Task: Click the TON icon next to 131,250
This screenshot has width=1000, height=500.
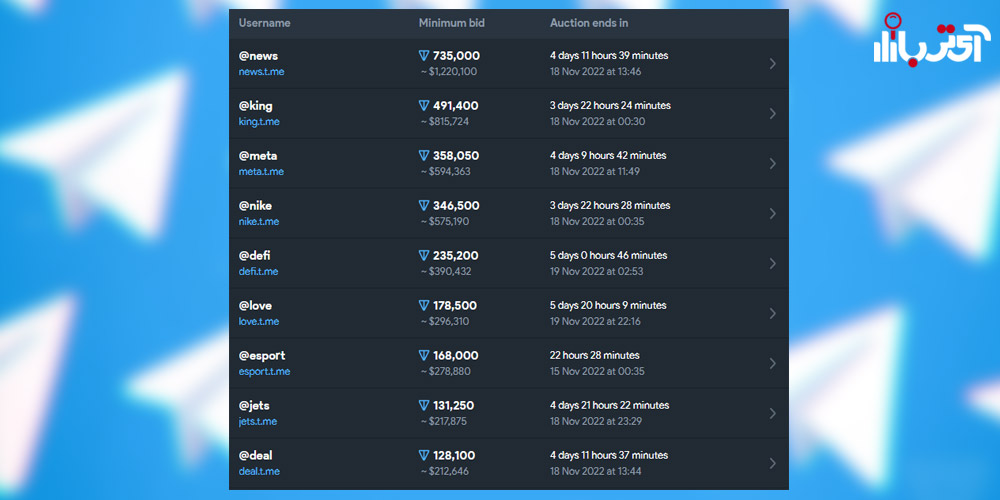Action: coord(424,406)
